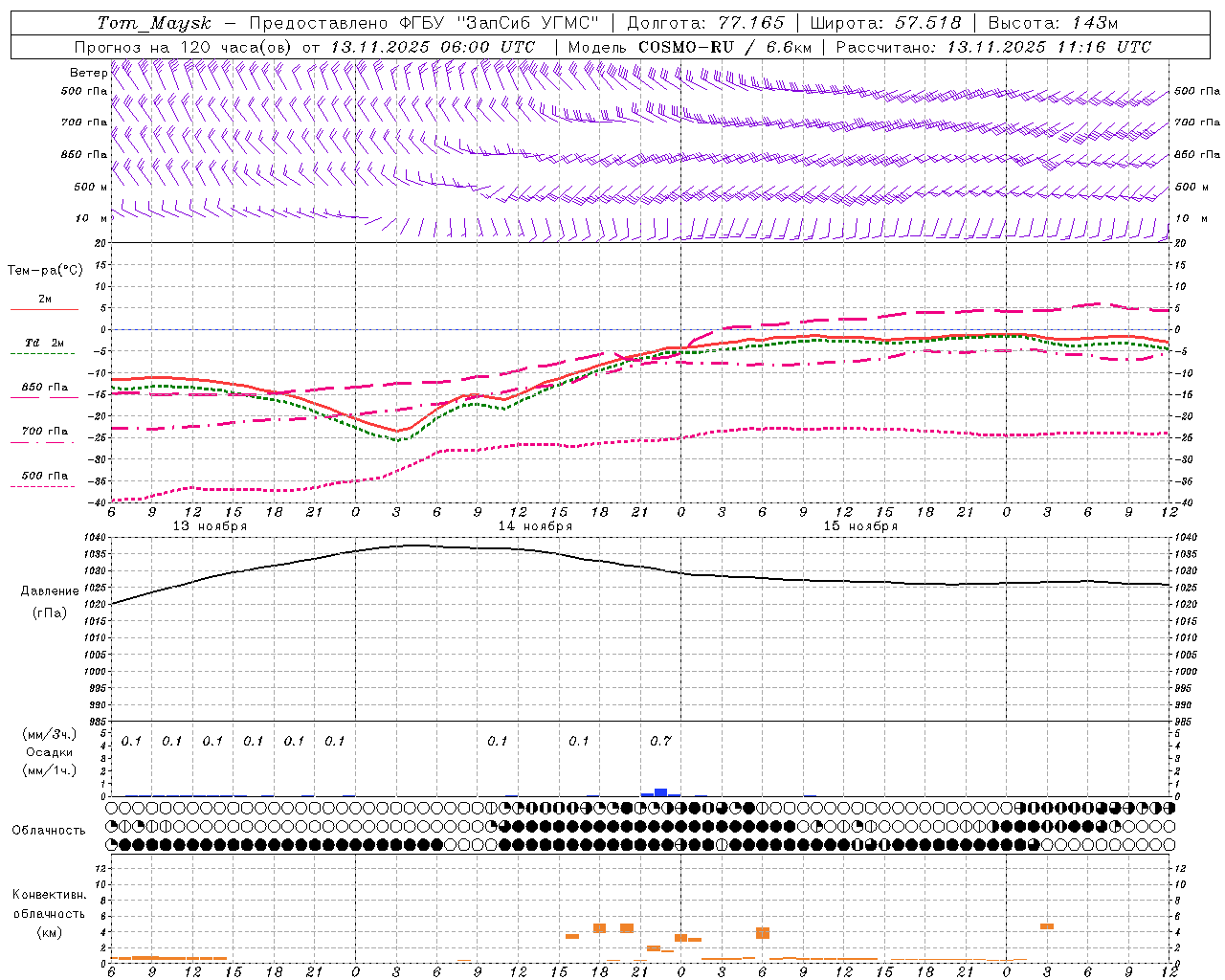1225x980 pixels.
Task: Click the Td 2м legend label
Action: coord(45,343)
